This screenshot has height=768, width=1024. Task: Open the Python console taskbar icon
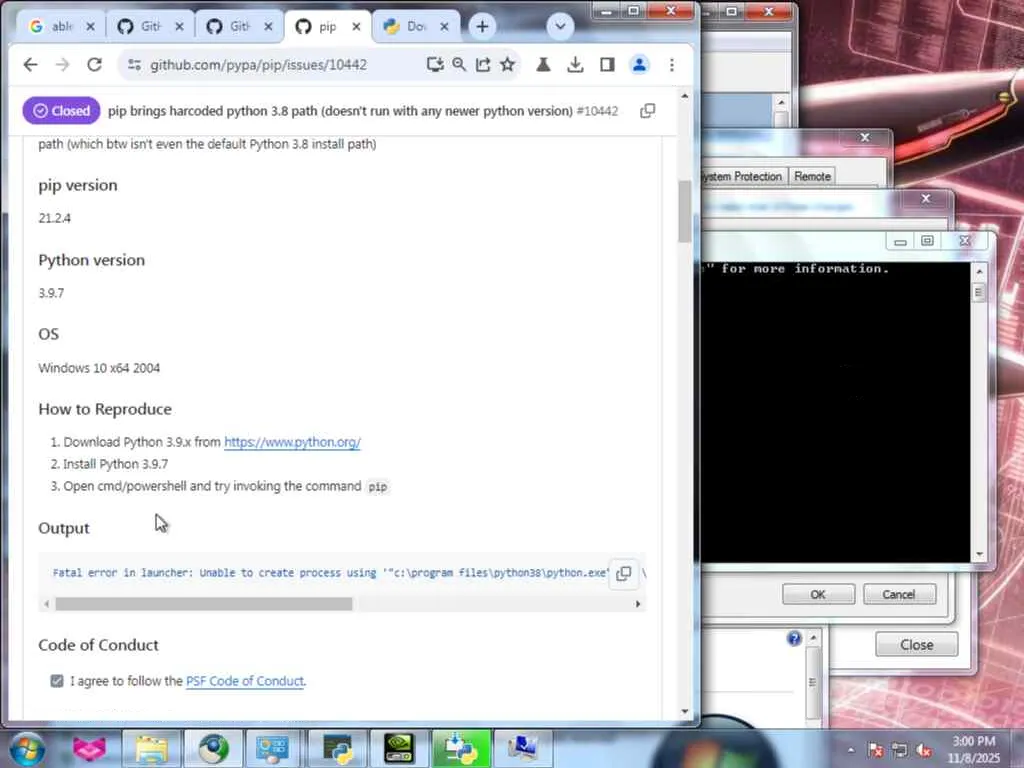pyautogui.click(x=337, y=749)
